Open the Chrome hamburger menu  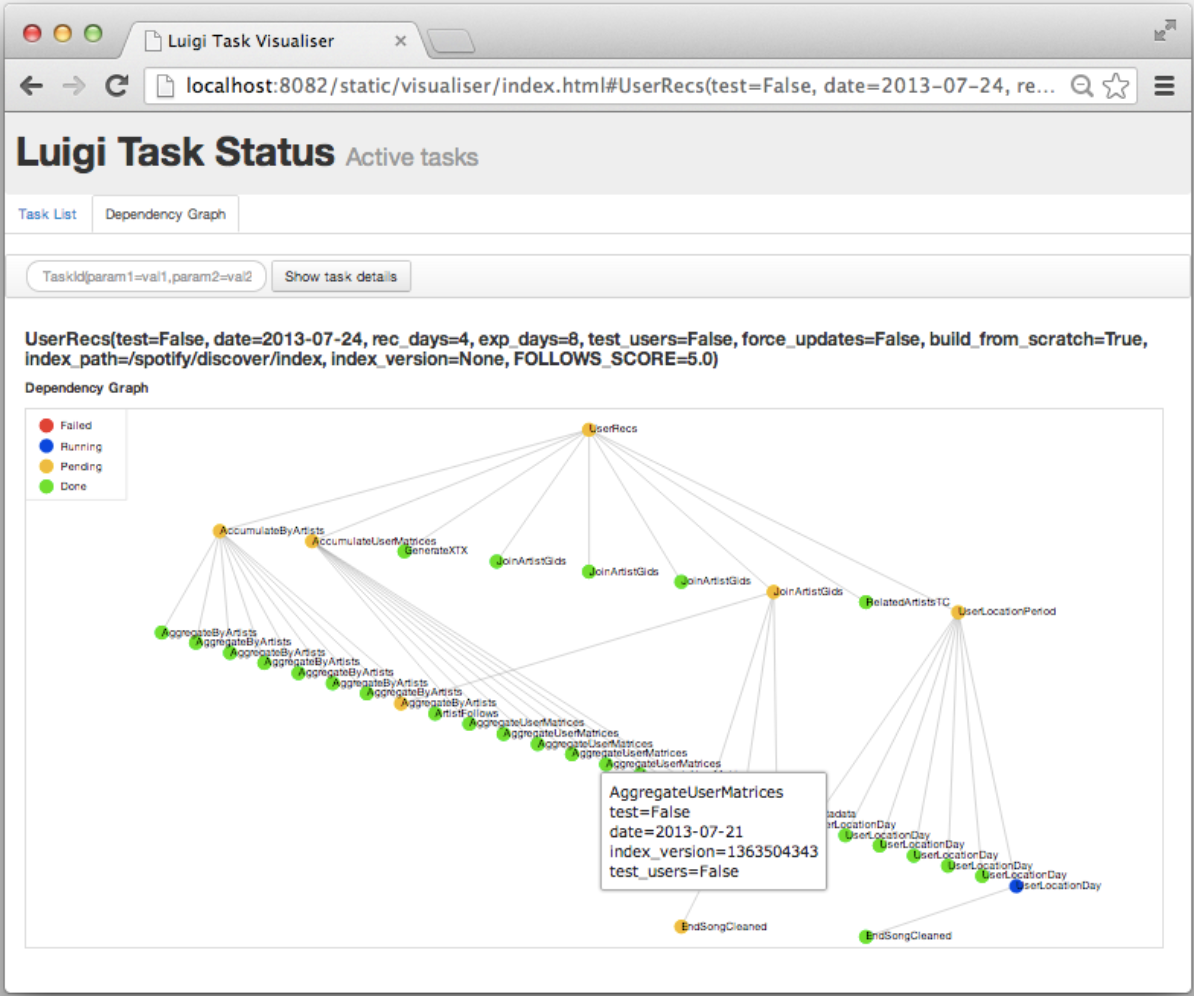[1164, 86]
